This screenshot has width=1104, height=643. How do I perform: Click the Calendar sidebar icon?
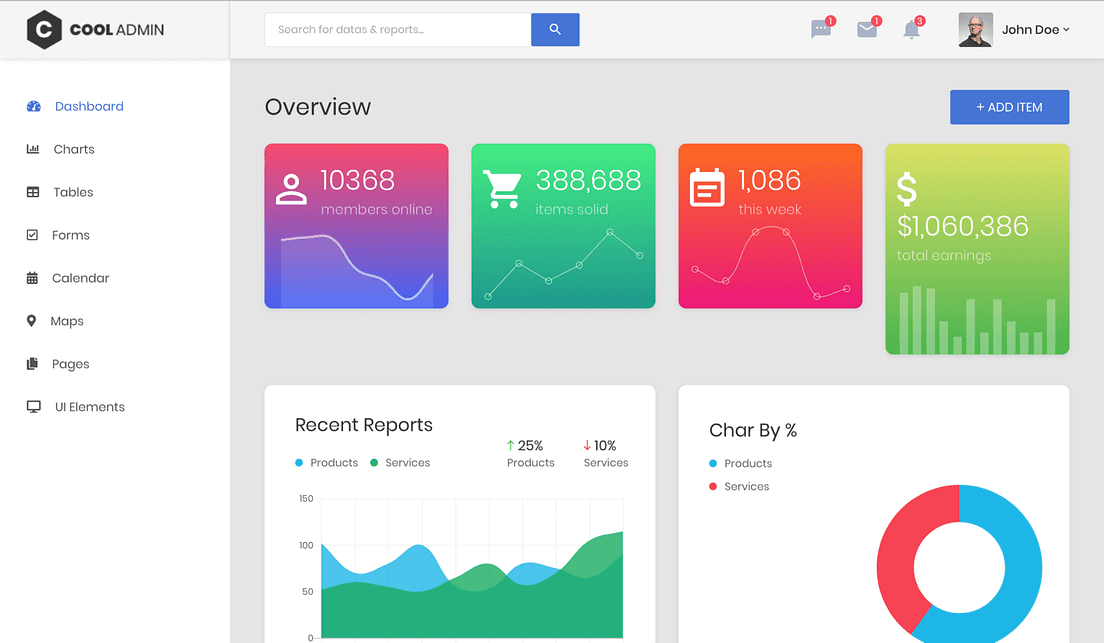(x=34, y=278)
